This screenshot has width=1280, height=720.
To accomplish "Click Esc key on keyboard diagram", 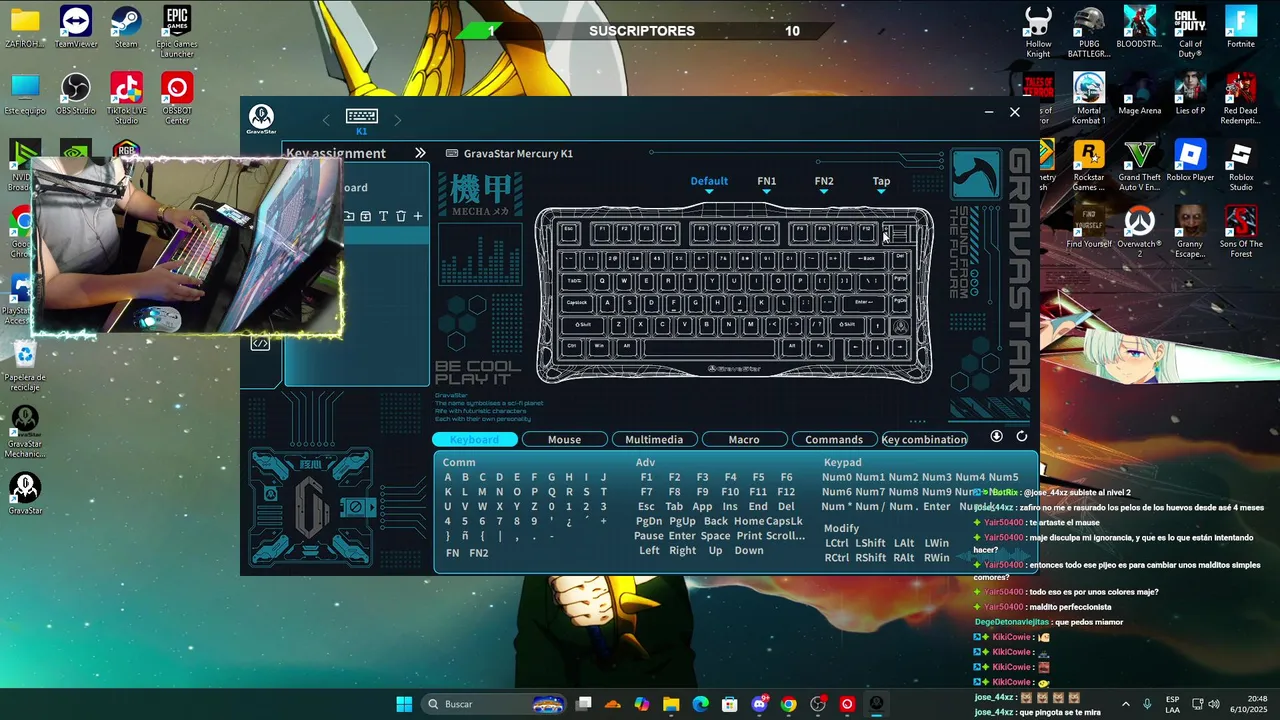I will coord(569,232).
